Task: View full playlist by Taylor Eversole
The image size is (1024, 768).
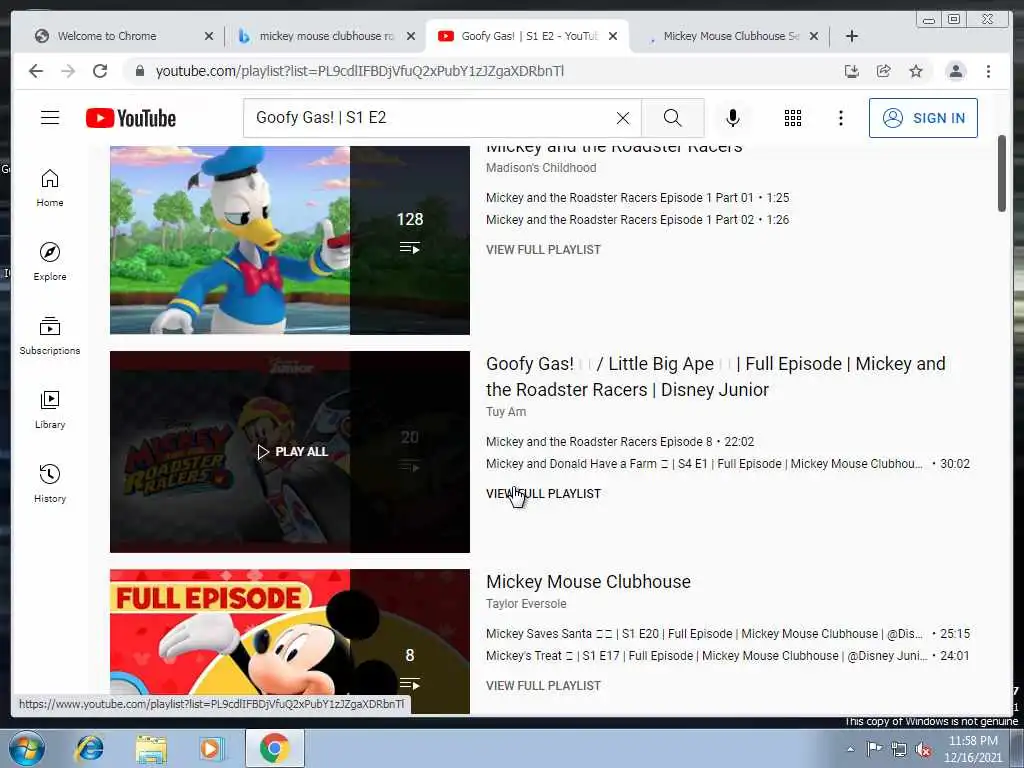Action: coord(543,686)
